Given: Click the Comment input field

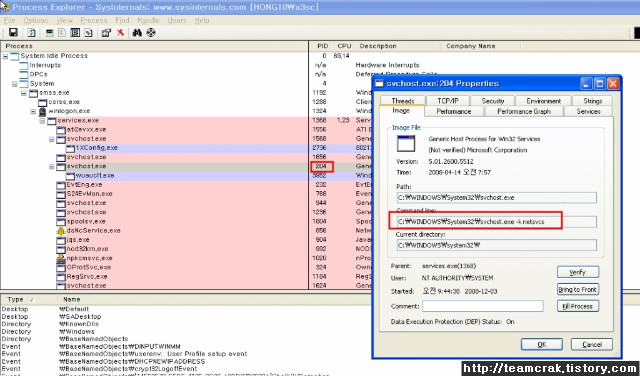Looking at the screenshot, I should [482, 306].
